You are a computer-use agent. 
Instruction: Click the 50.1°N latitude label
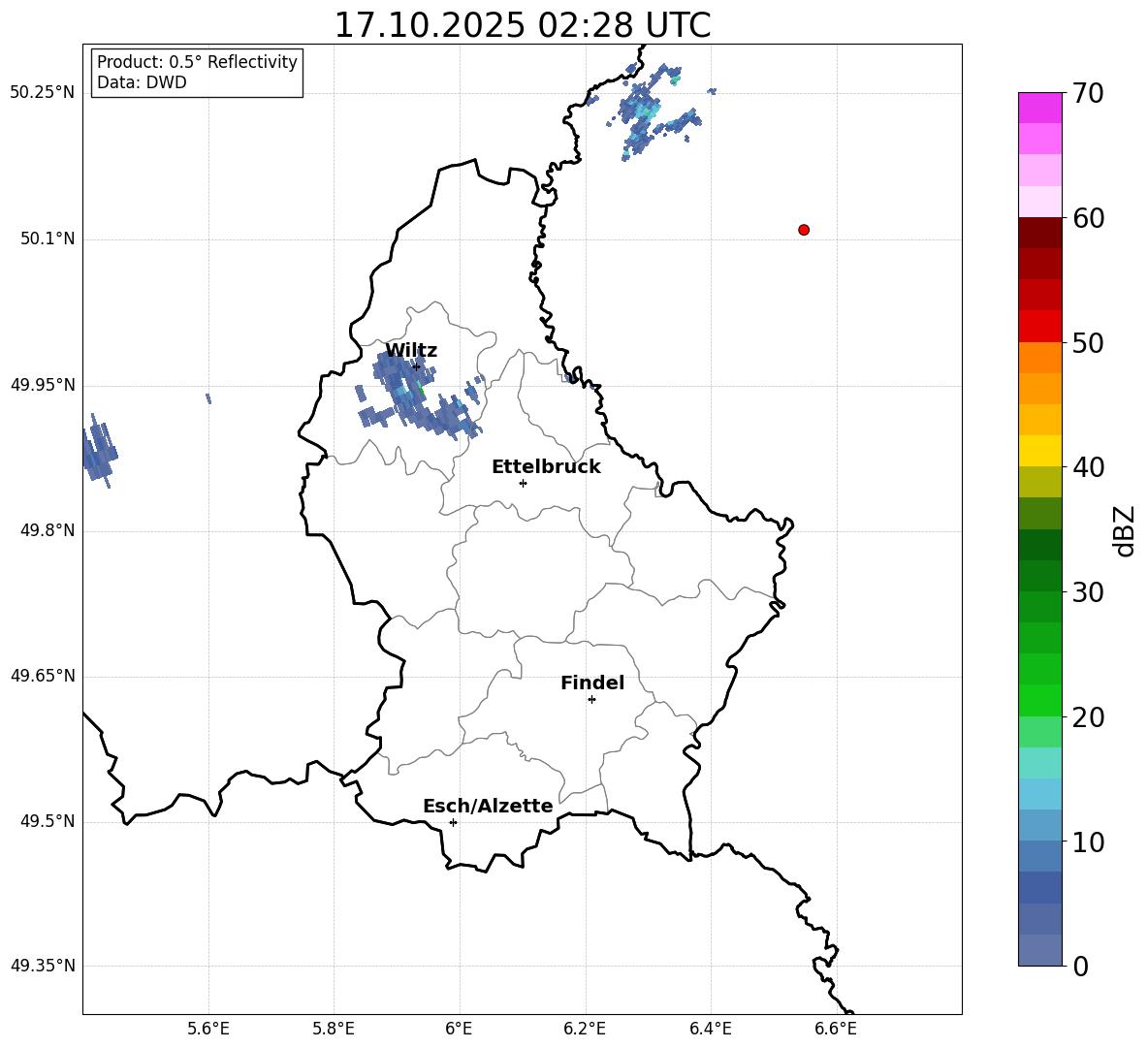click(48, 238)
